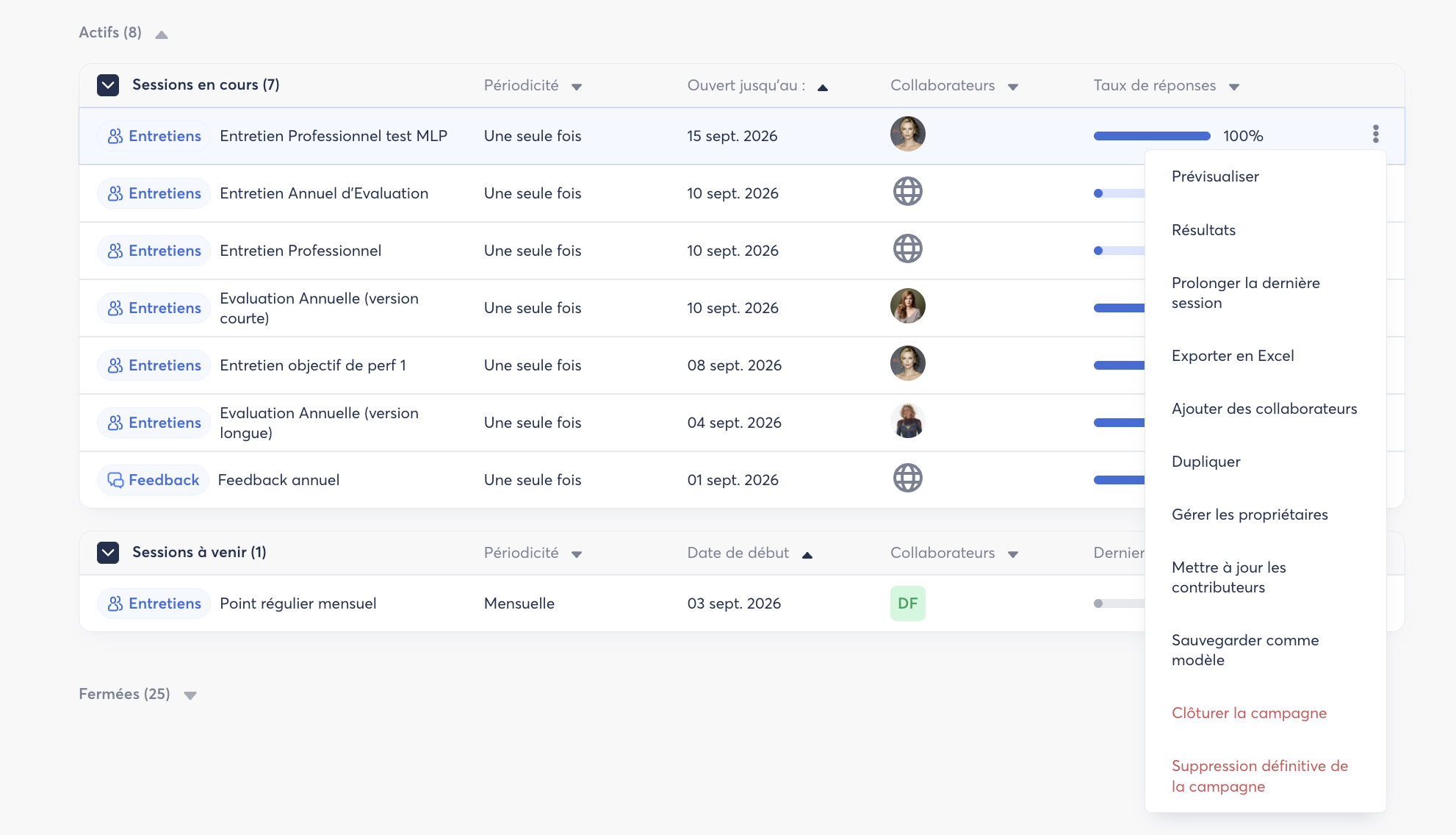
Task: Sort by Taux de réponses column
Action: tap(1166, 86)
